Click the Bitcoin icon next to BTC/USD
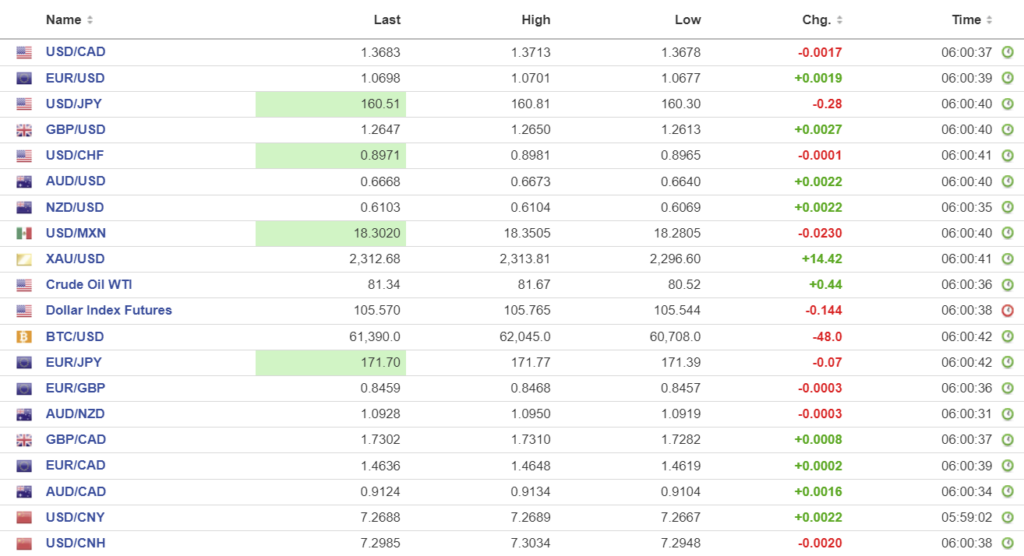 pyautogui.click(x=24, y=337)
